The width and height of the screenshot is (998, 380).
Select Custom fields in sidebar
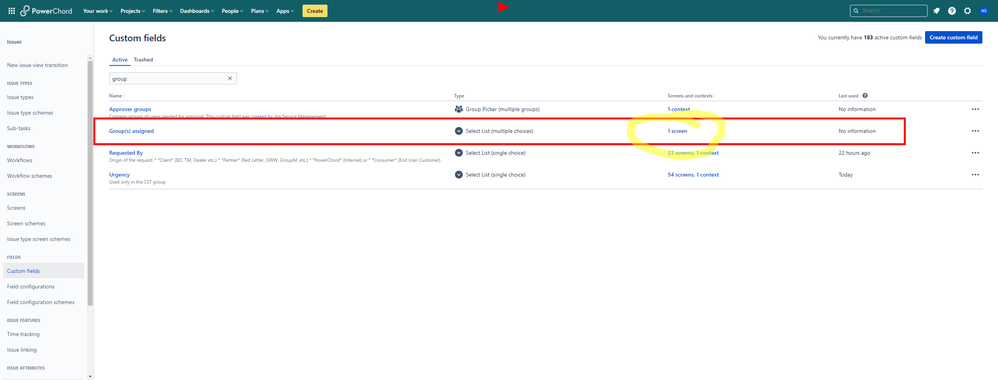point(43,271)
